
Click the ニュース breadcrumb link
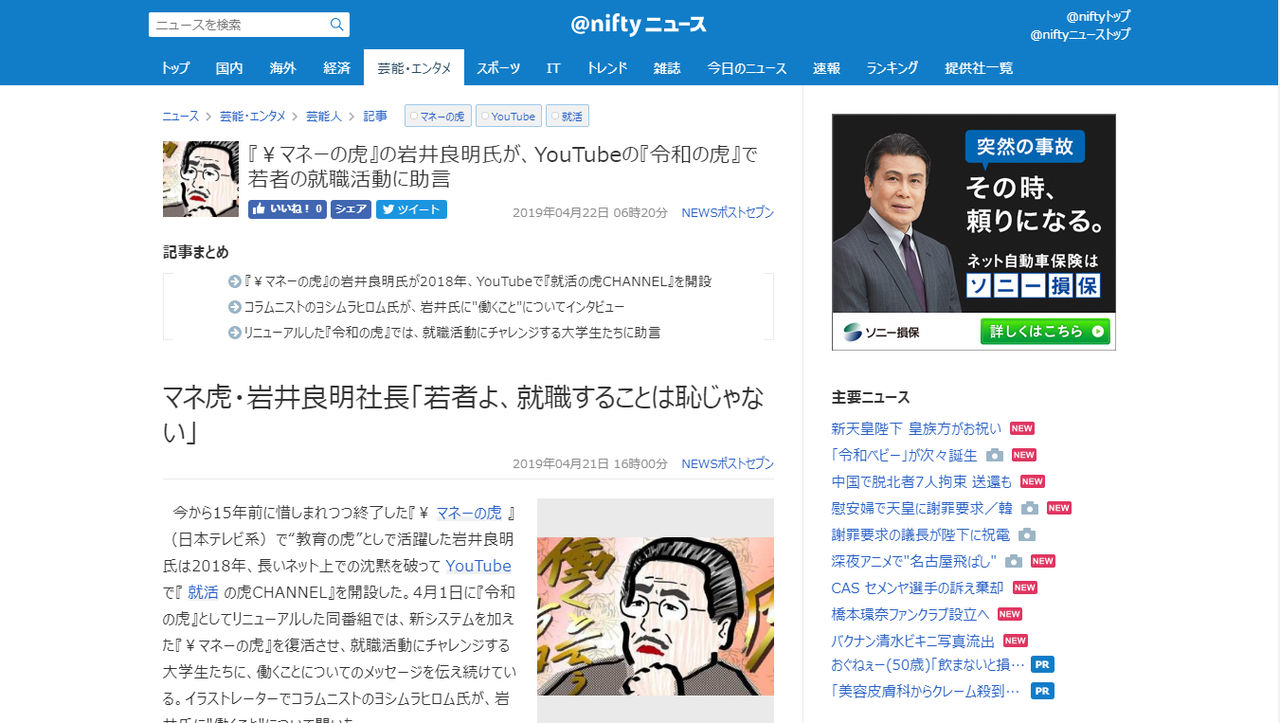181,117
